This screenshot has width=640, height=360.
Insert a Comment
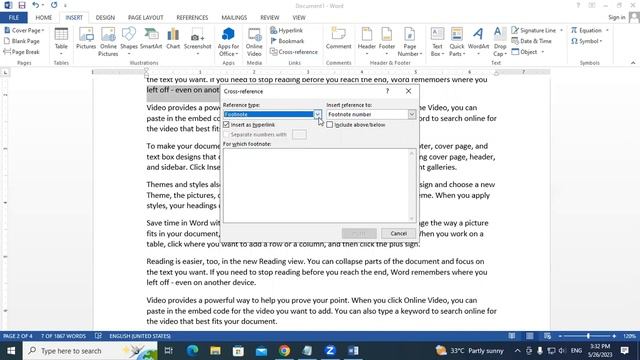(x=338, y=39)
